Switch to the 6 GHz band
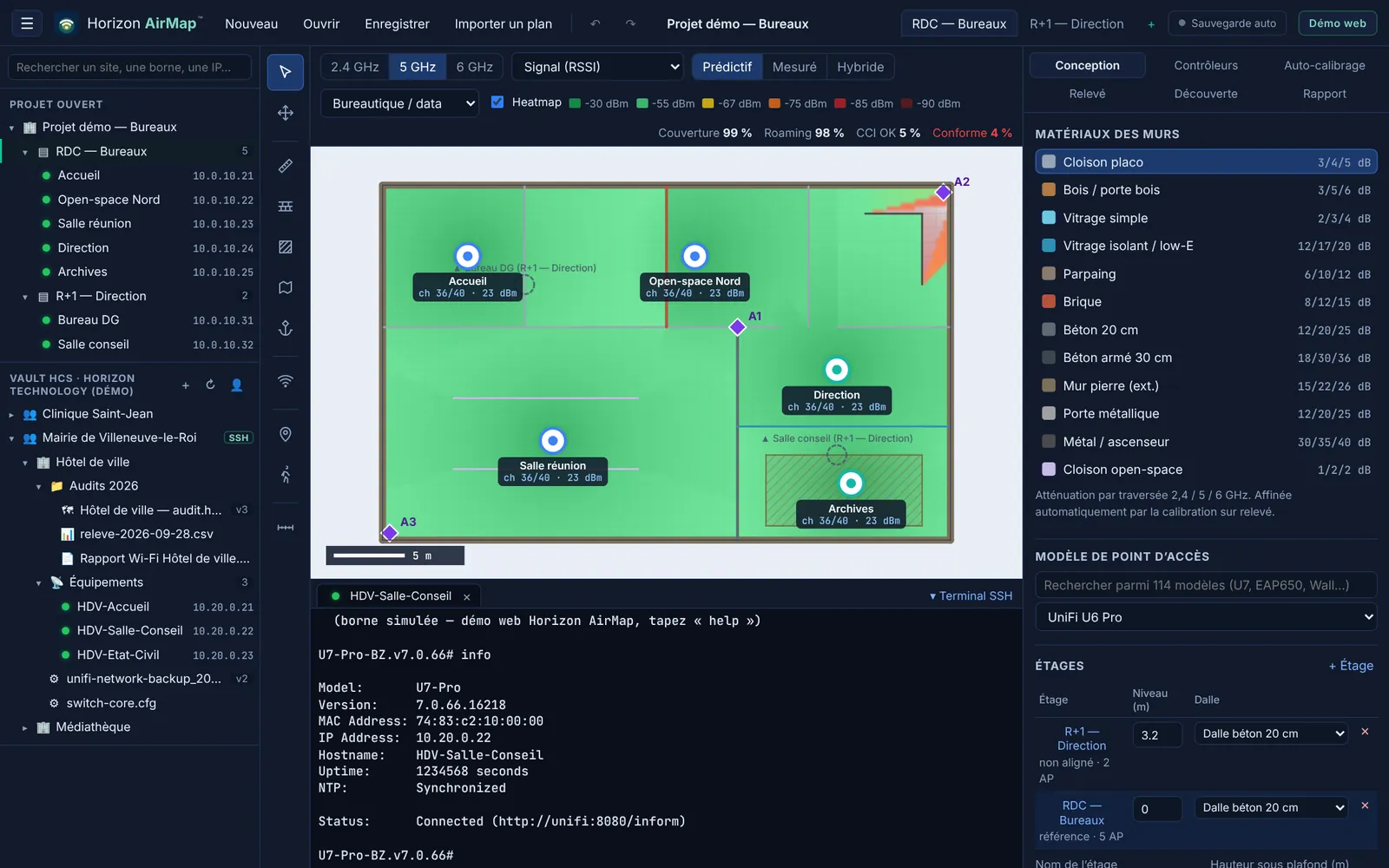 coord(475,67)
